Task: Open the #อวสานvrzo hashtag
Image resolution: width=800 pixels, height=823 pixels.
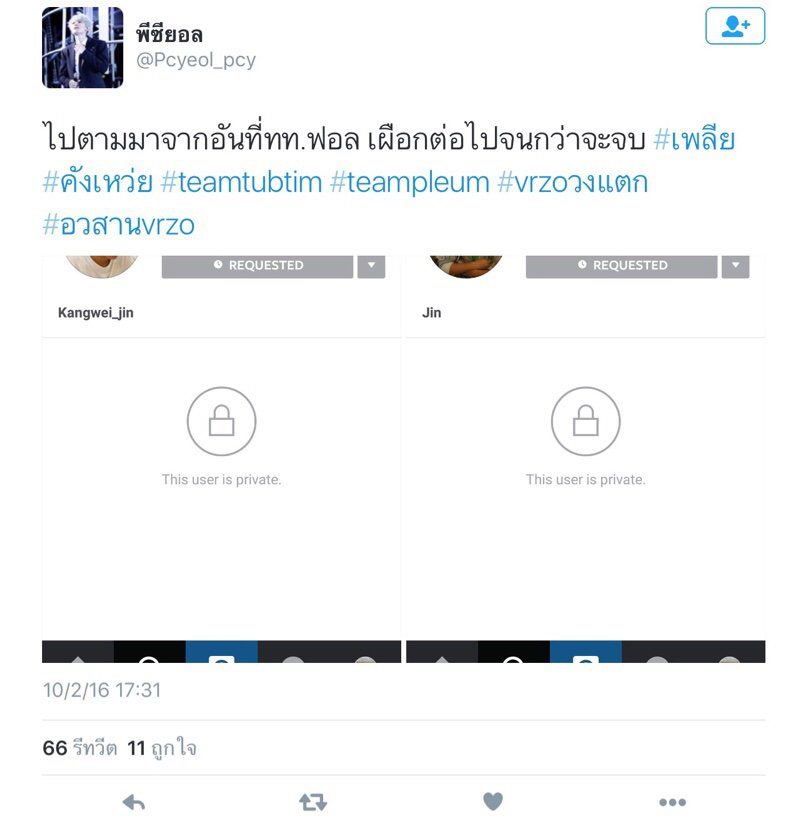Action: click(x=119, y=225)
